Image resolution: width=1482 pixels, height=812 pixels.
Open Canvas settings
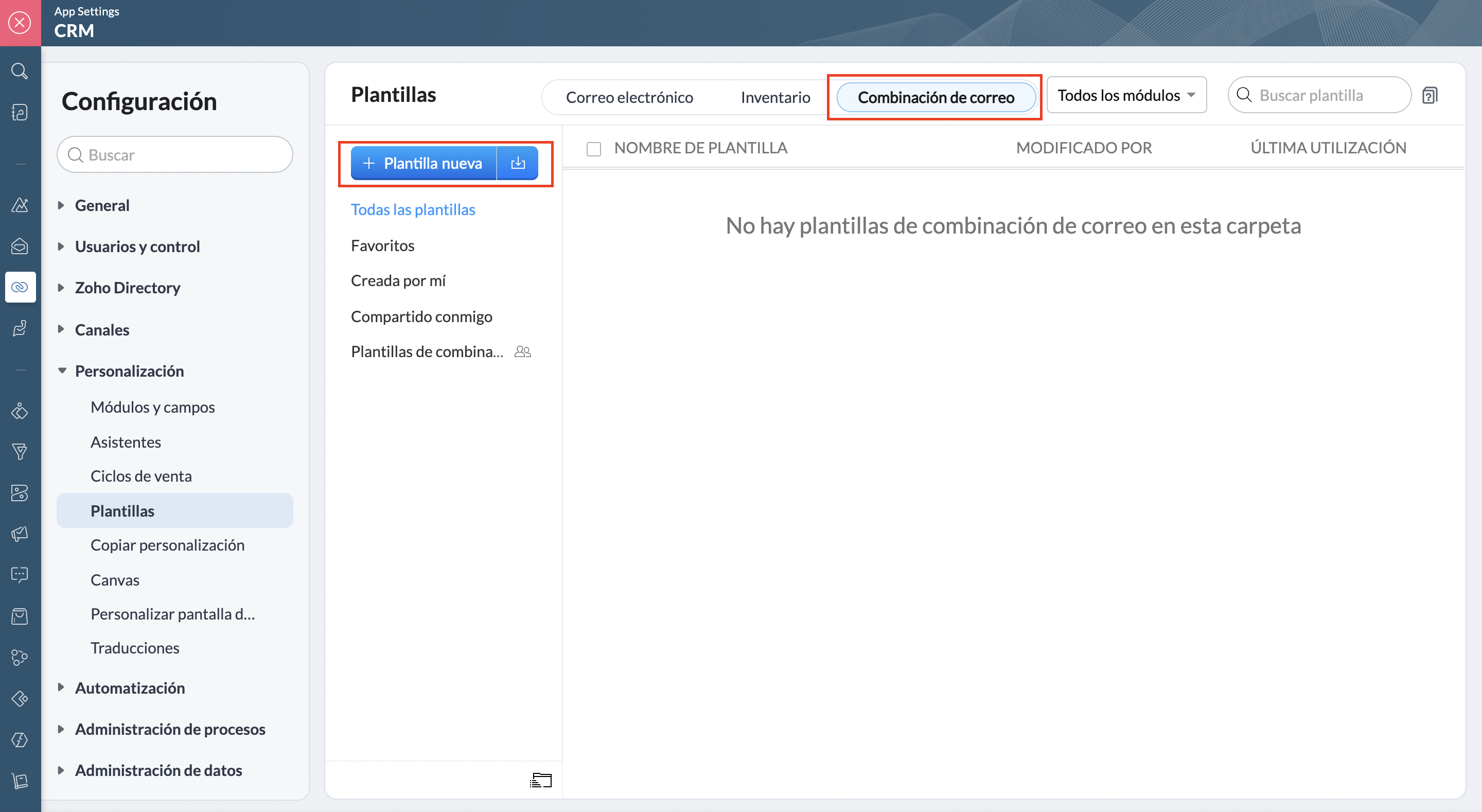[114, 580]
